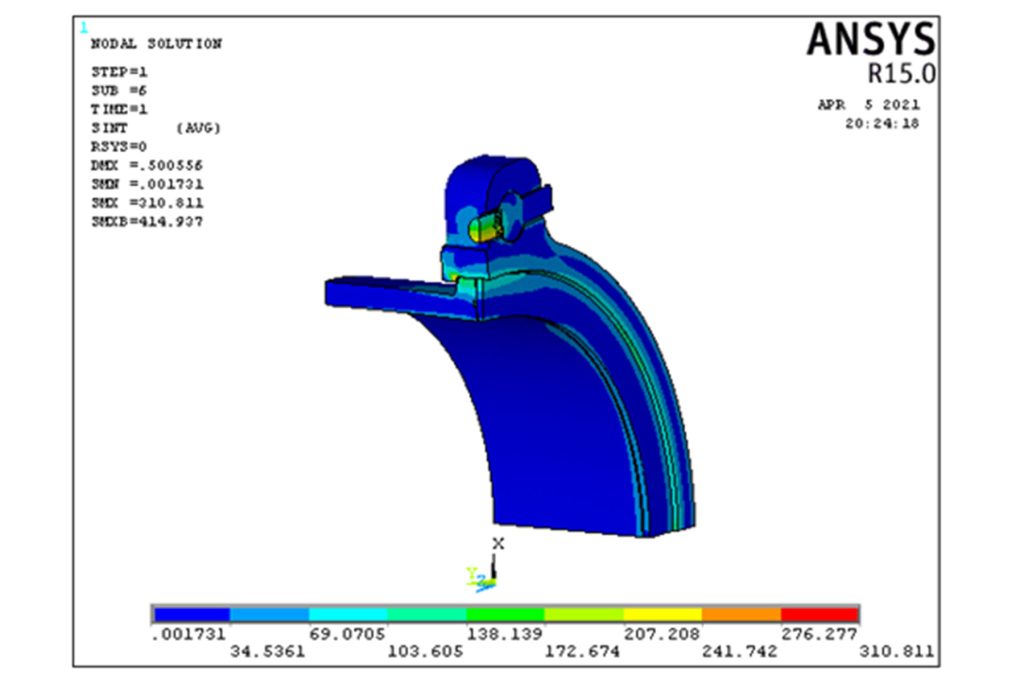Click the red legend color band
1024x683 pixels.
click(819, 614)
